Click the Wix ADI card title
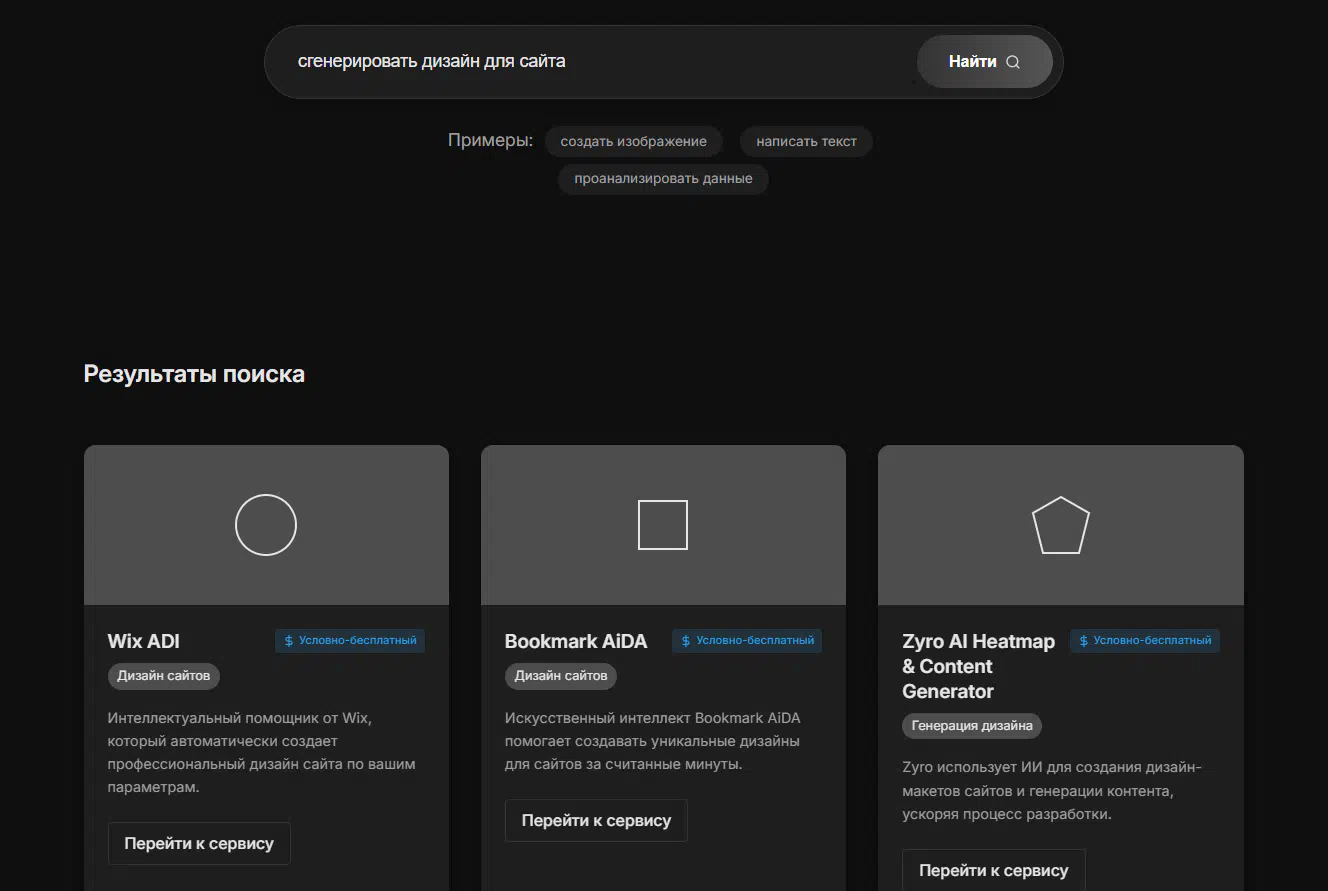 tap(144, 641)
